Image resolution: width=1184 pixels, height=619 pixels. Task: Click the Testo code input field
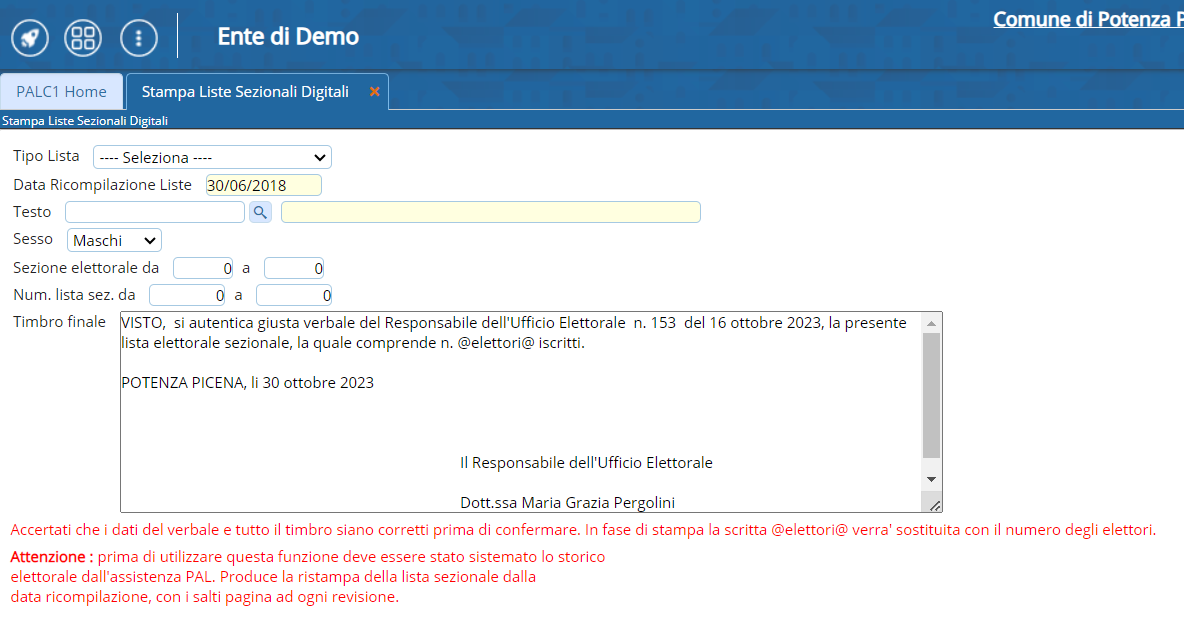(x=155, y=212)
